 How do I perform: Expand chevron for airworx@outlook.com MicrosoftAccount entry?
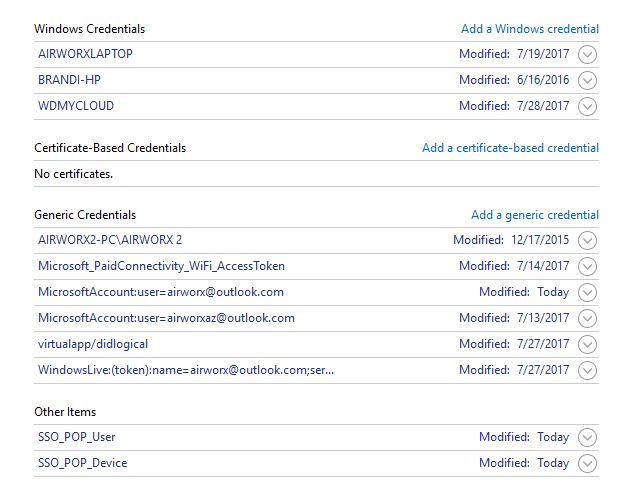point(587,293)
